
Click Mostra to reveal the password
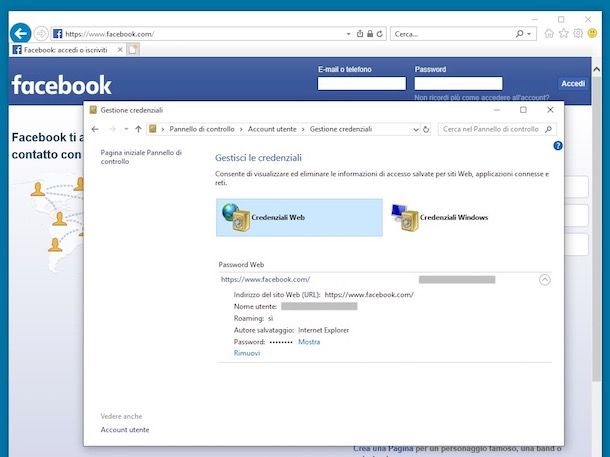[x=309, y=342]
